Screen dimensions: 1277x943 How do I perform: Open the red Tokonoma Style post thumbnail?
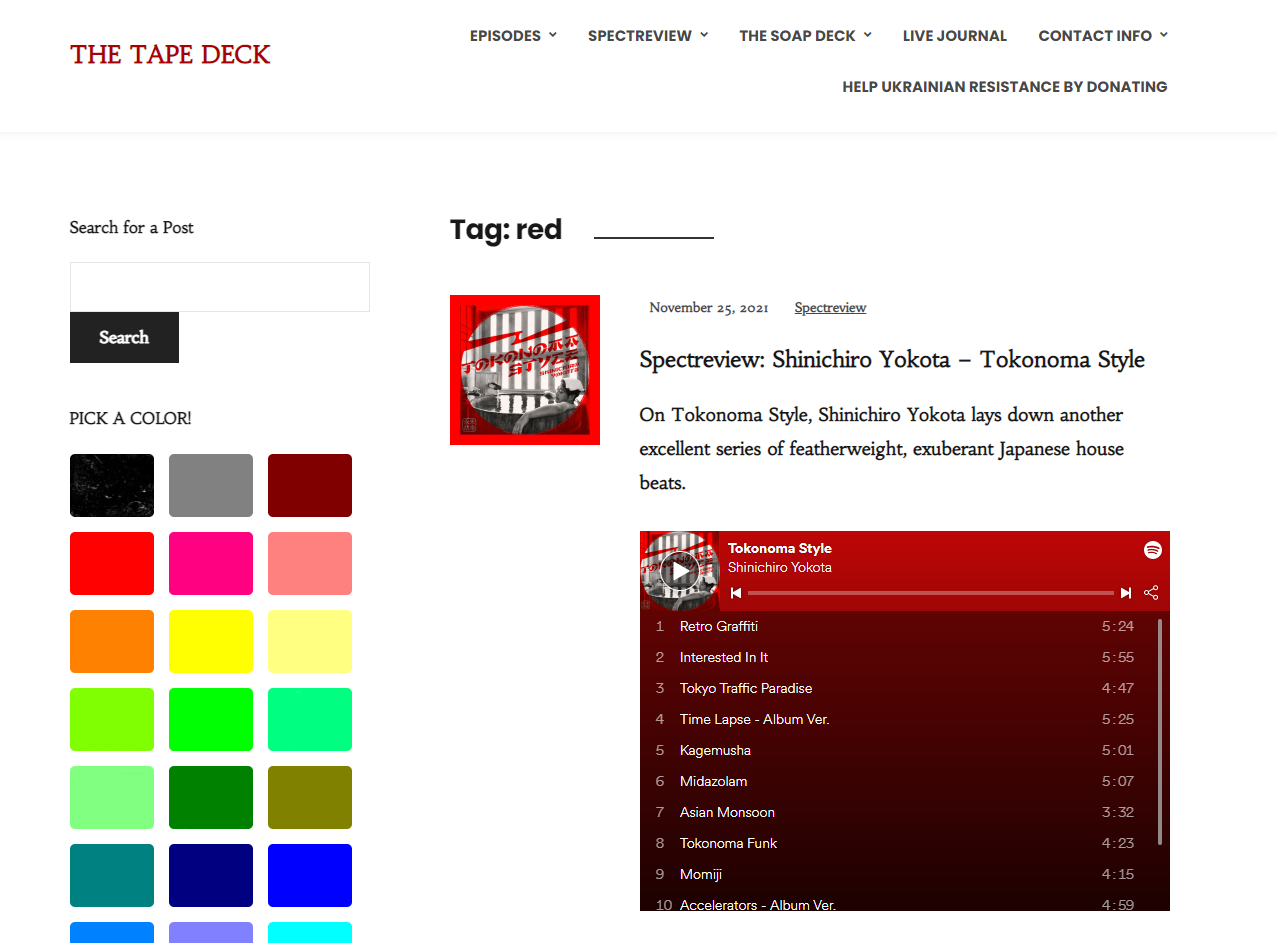tap(525, 370)
